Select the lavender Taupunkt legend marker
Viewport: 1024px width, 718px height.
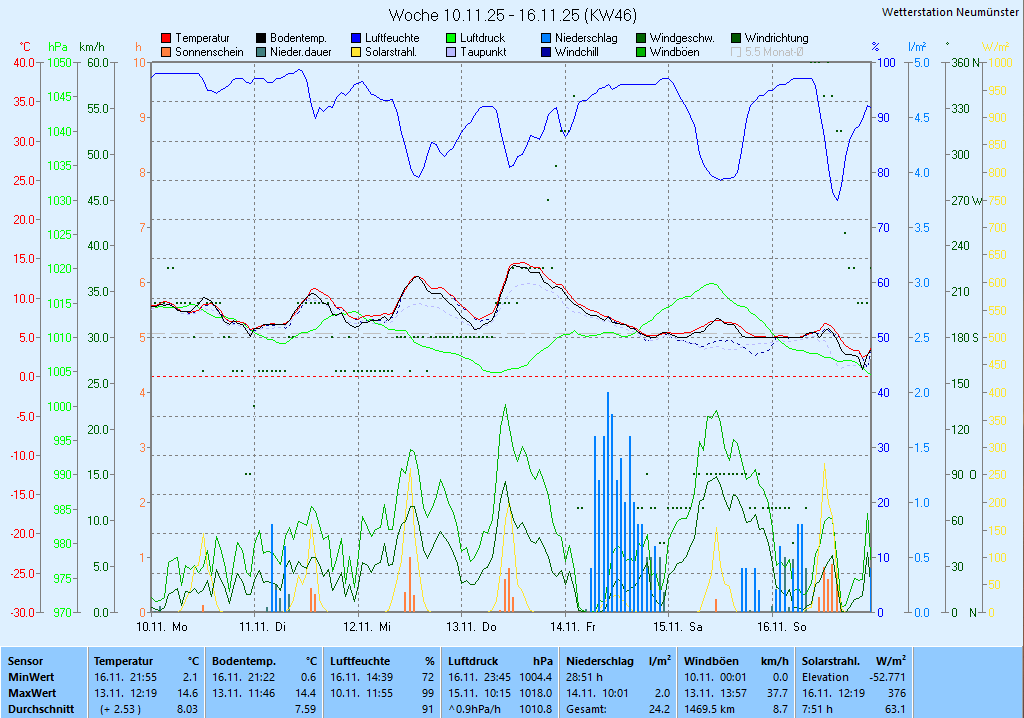(451, 52)
